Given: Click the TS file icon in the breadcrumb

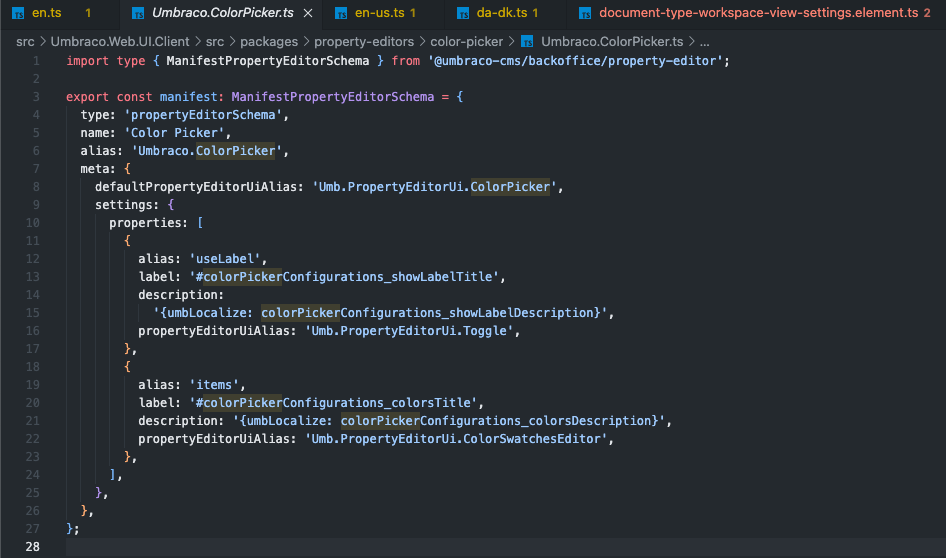Looking at the screenshot, I should point(525,42).
